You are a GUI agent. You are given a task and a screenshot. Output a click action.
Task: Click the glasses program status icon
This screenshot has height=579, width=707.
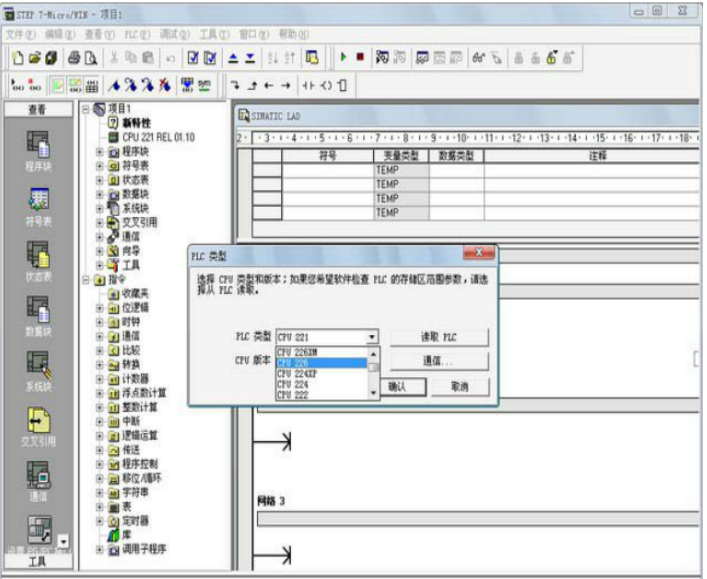(478, 58)
